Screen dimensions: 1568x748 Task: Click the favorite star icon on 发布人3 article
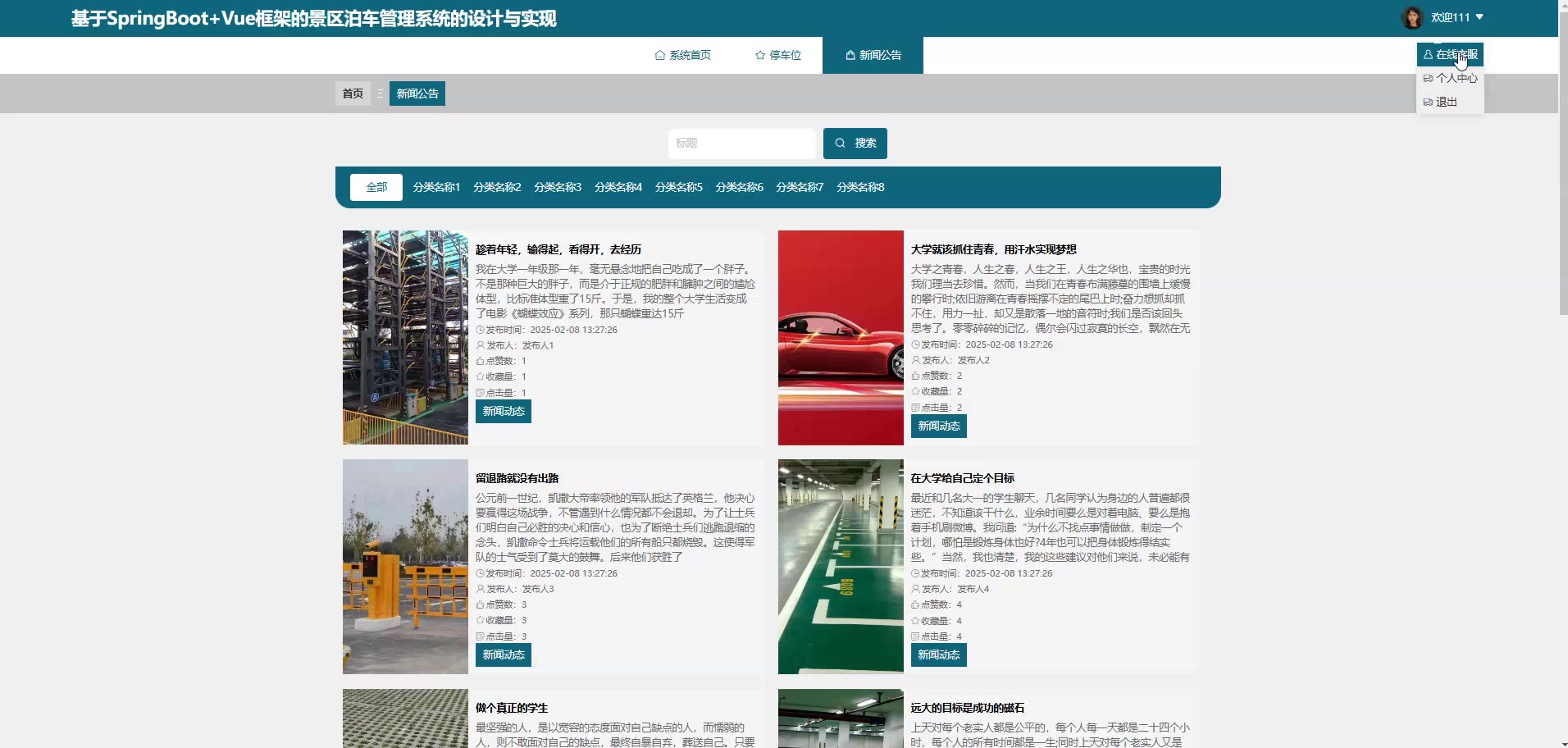(x=481, y=621)
